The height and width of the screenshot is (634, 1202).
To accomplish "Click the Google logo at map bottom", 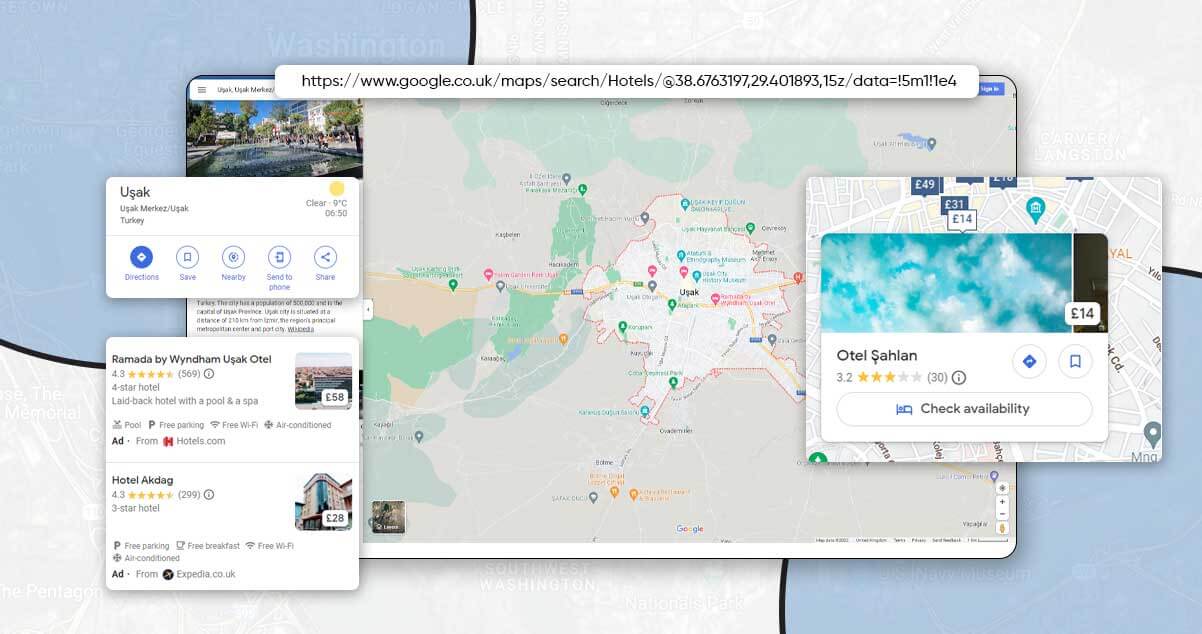I will point(690,529).
